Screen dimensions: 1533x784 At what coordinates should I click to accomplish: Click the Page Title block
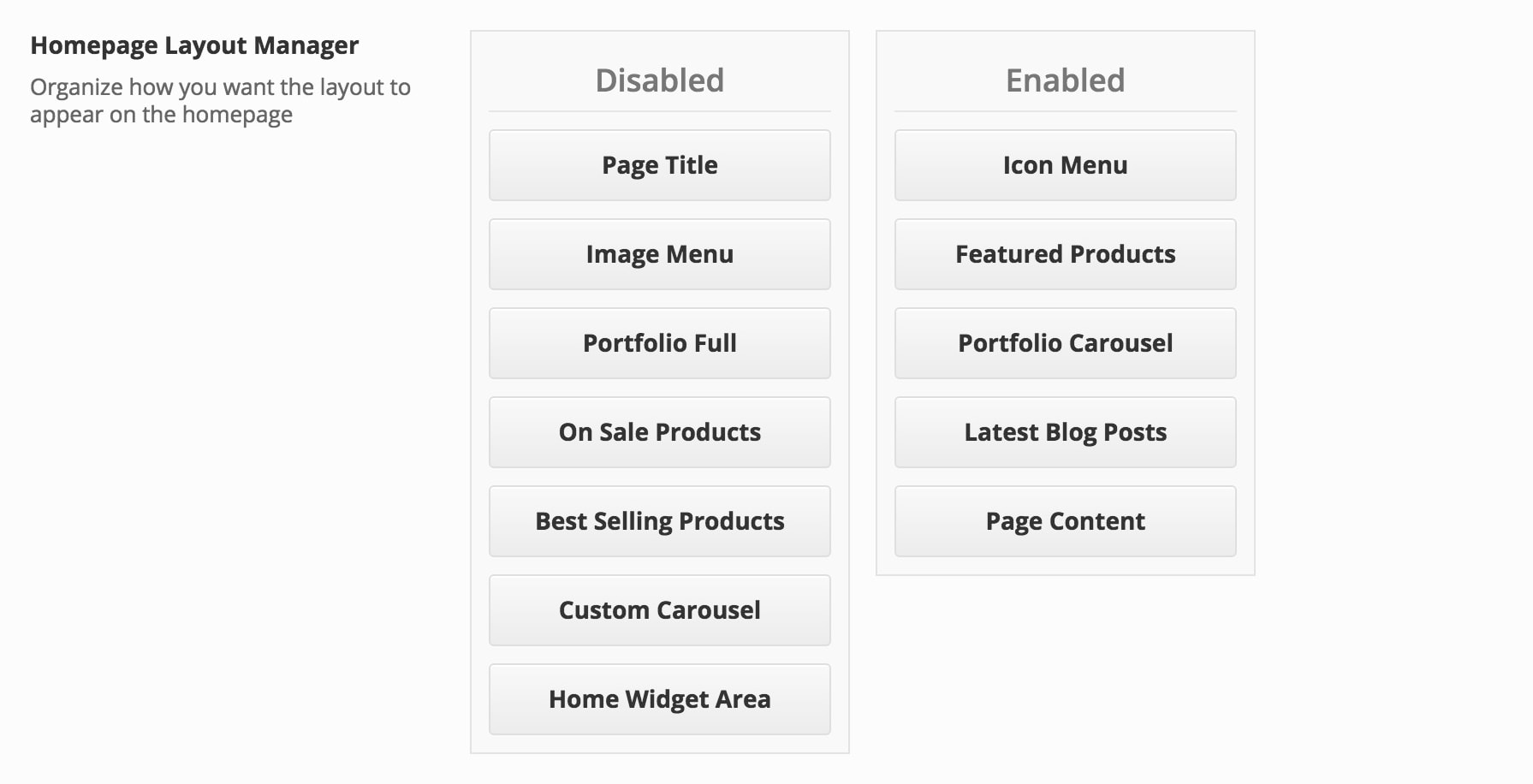(x=659, y=165)
